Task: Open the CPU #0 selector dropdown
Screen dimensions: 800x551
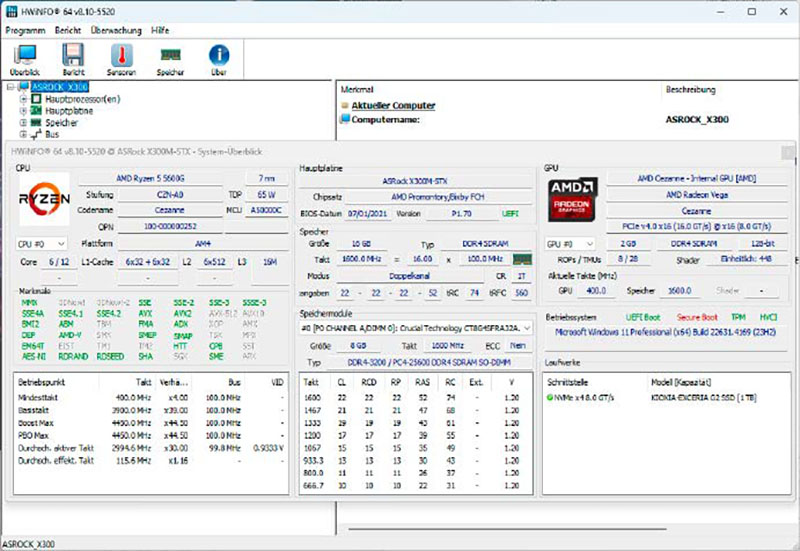Action: [x=42, y=243]
